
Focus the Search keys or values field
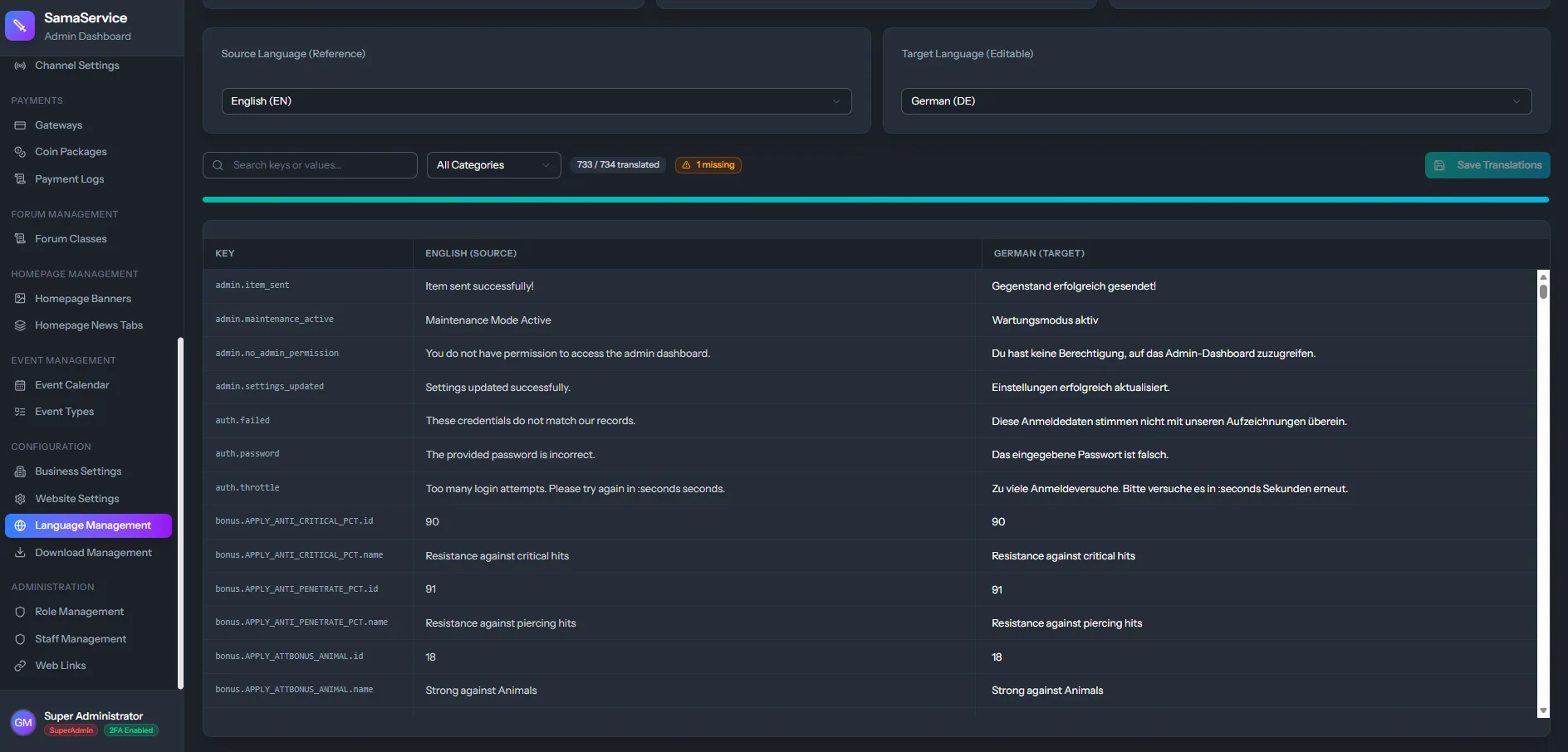click(x=310, y=165)
